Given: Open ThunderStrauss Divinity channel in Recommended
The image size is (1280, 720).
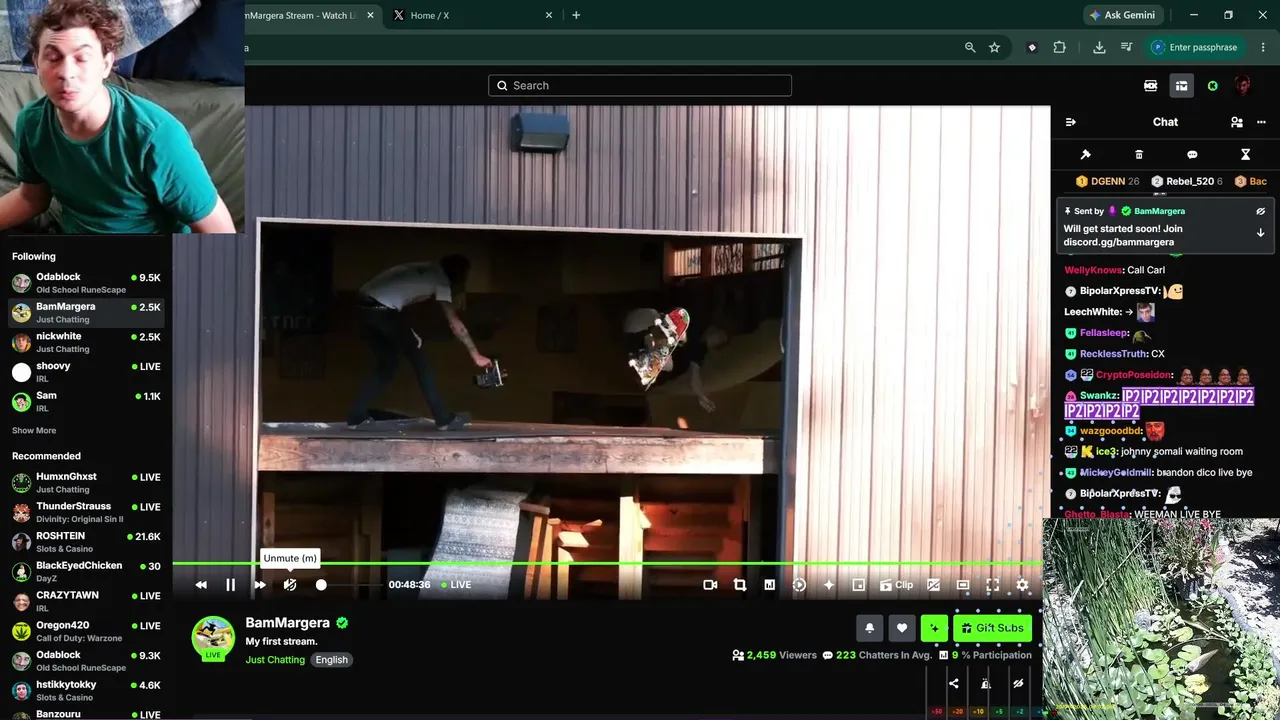Looking at the screenshot, I should (86, 512).
